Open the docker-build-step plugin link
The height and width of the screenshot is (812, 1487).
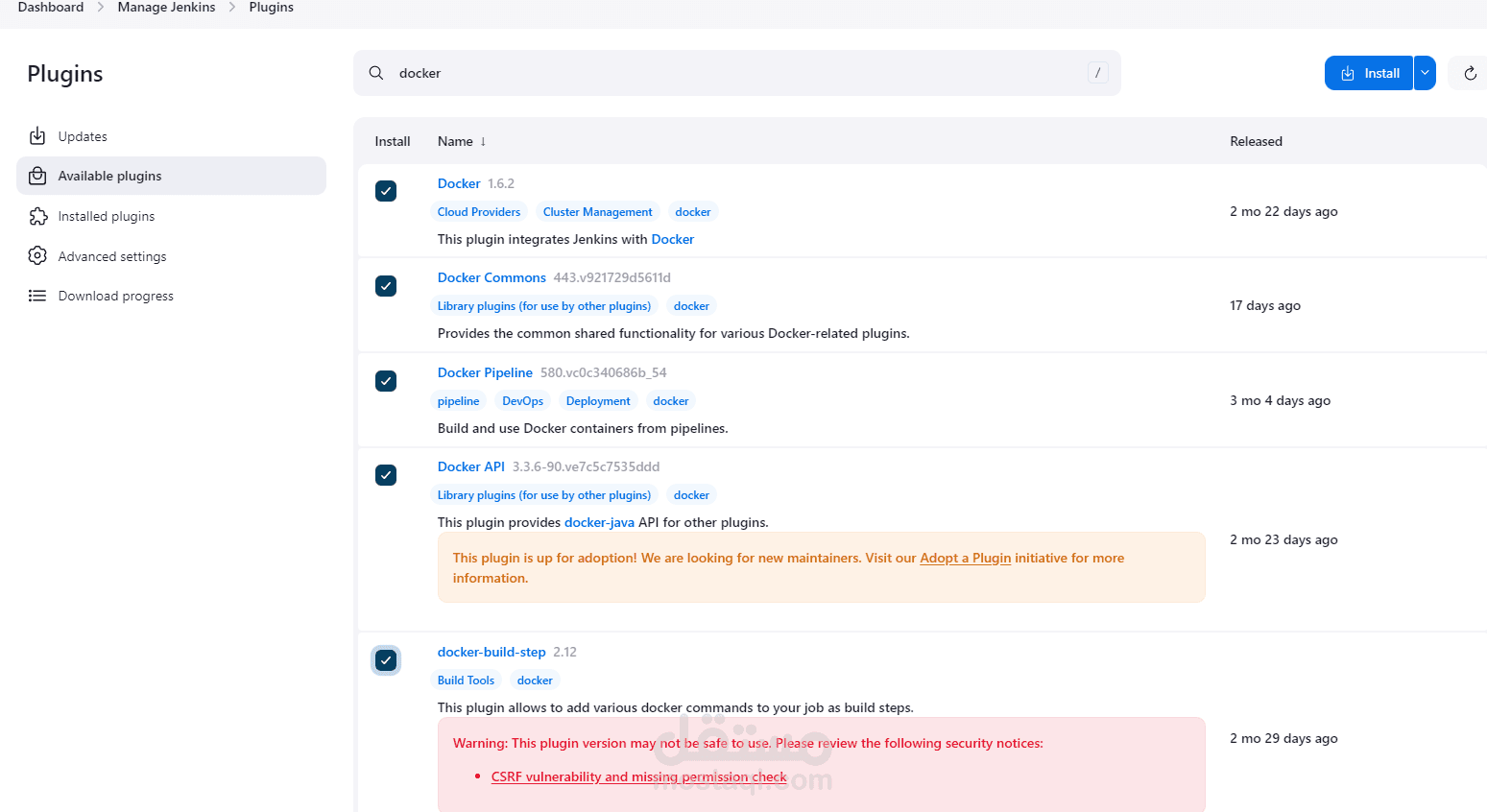(x=492, y=652)
